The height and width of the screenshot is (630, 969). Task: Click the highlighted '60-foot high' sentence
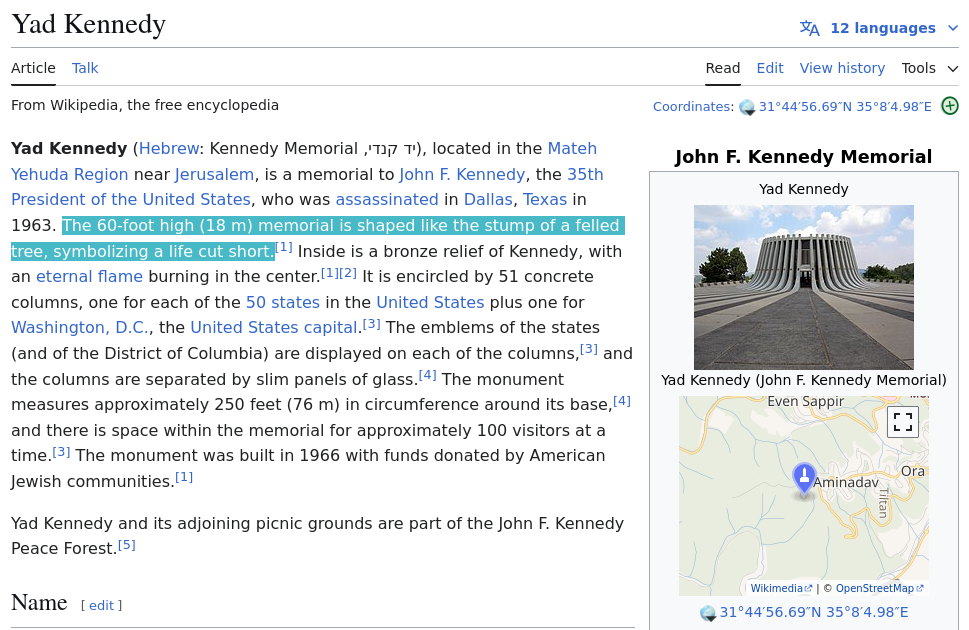click(318, 238)
